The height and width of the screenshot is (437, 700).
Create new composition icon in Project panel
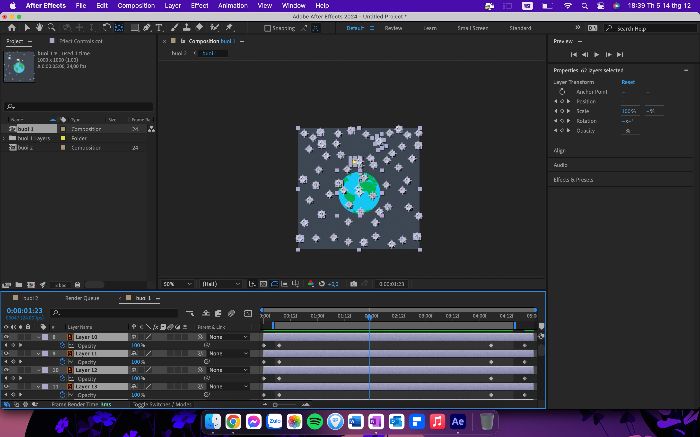[31, 285]
